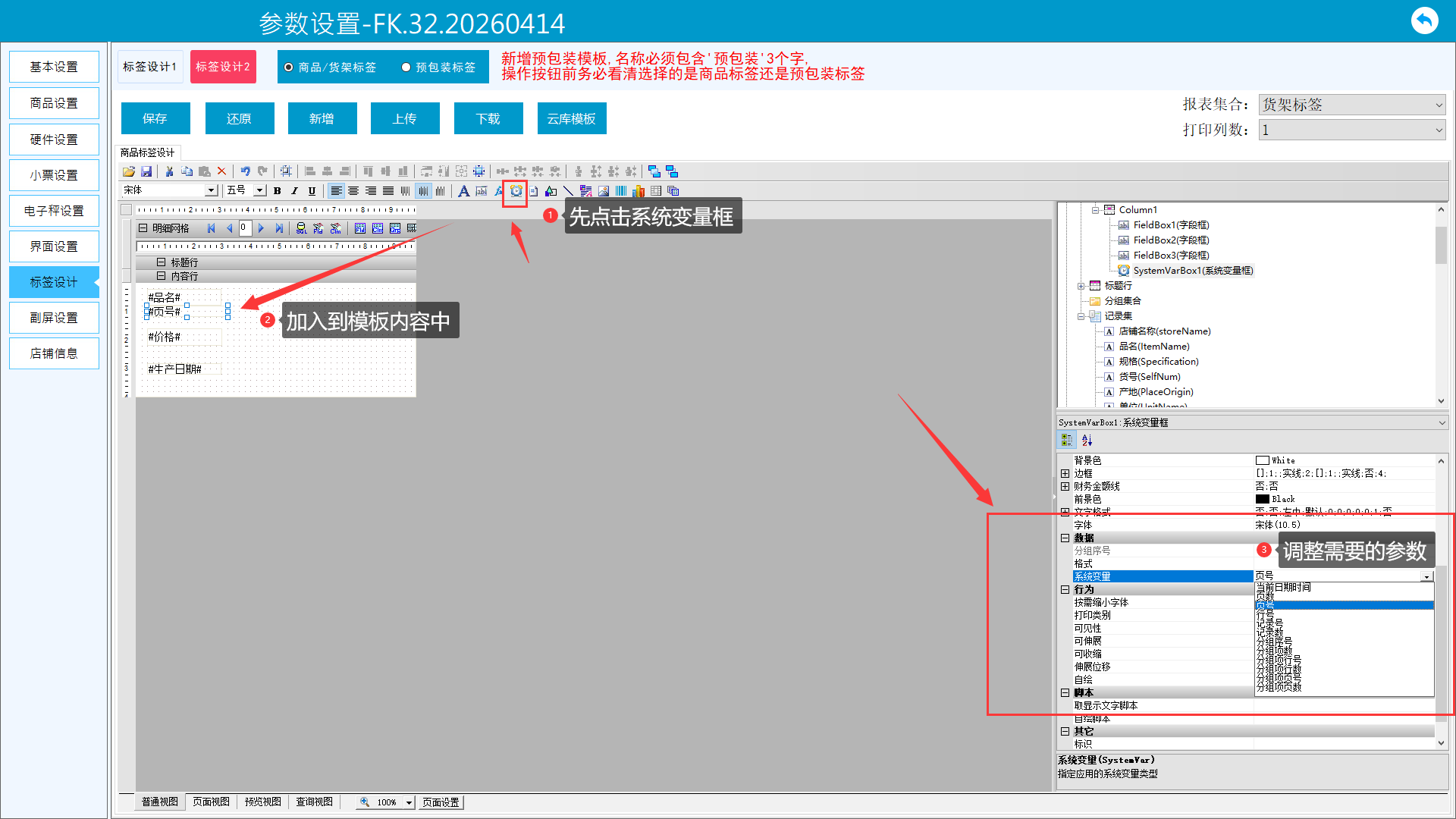Select the 商品/货架标签 radio button
Image resolution: width=1456 pixels, height=819 pixels.
pos(289,67)
